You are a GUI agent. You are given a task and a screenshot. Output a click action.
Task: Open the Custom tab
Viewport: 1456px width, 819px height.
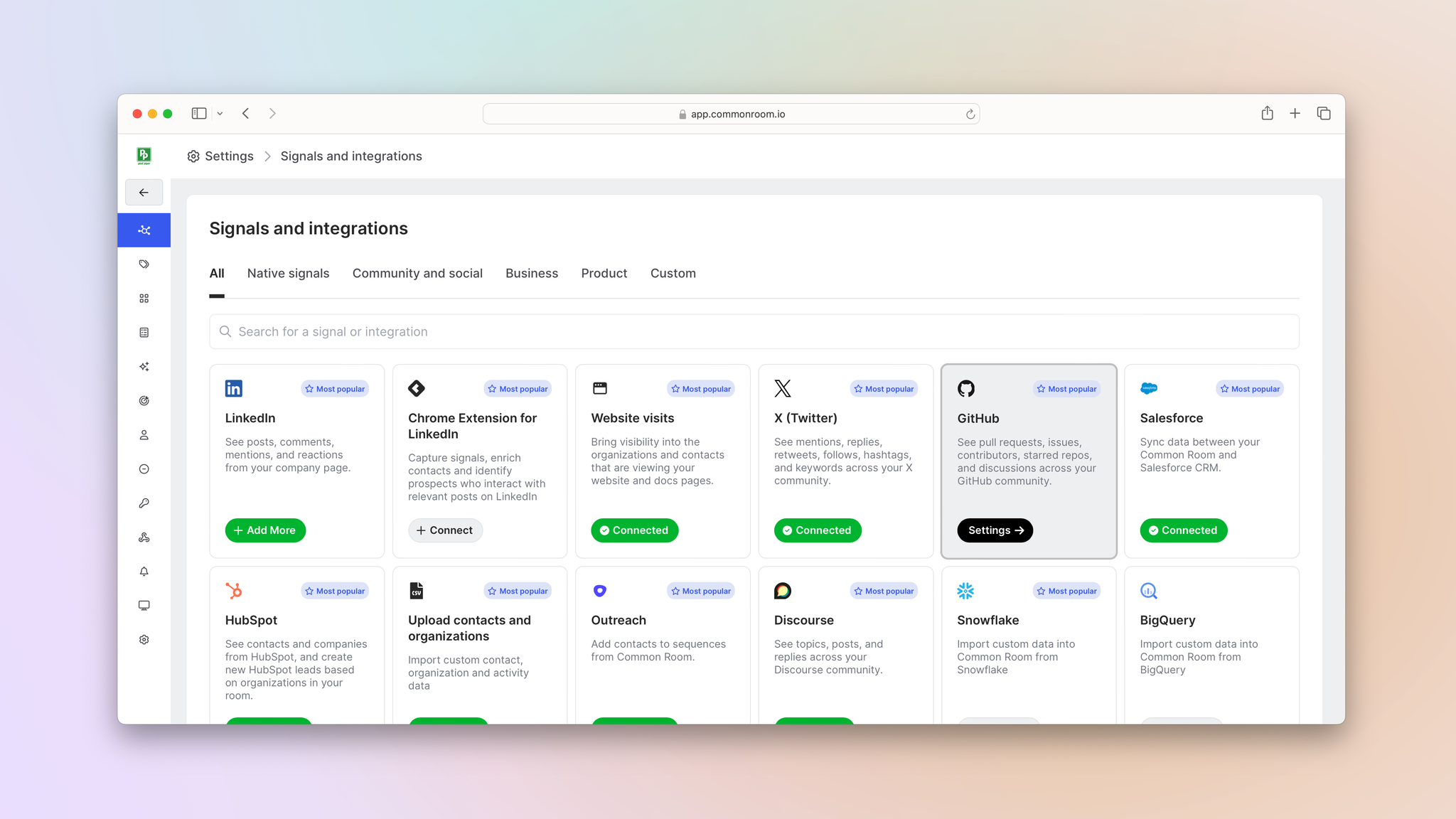pos(673,274)
